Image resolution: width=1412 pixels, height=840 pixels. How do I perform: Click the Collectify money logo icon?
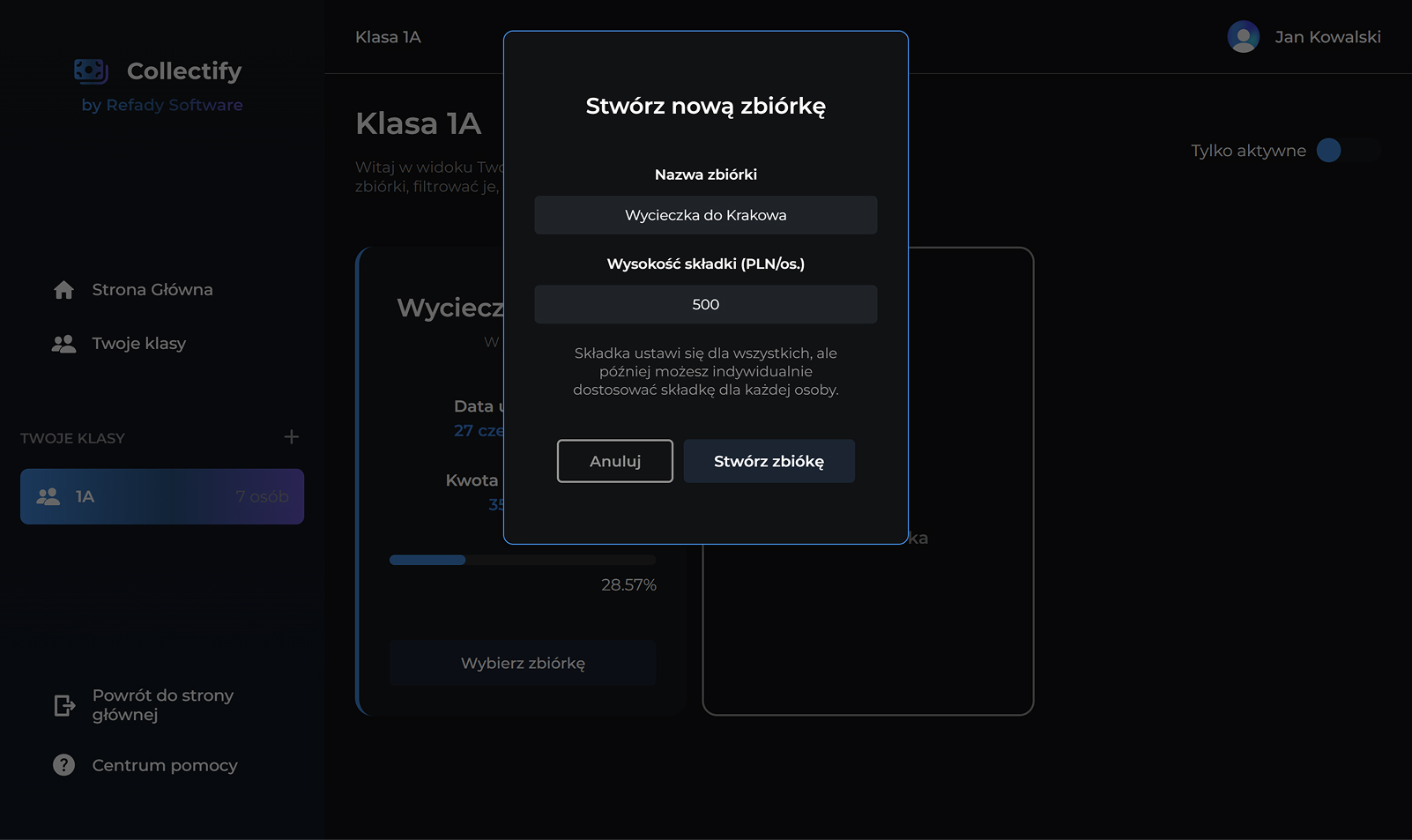[x=91, y=71]
